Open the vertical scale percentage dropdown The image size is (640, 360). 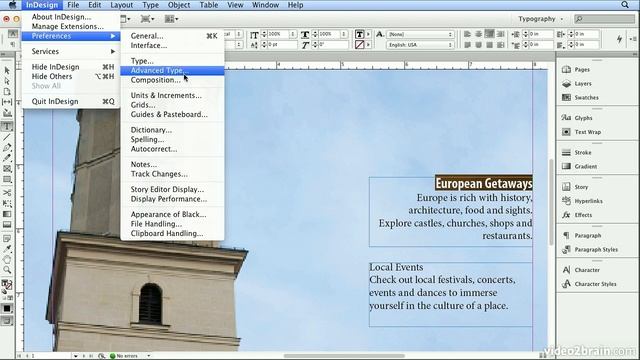coord(292,34)
